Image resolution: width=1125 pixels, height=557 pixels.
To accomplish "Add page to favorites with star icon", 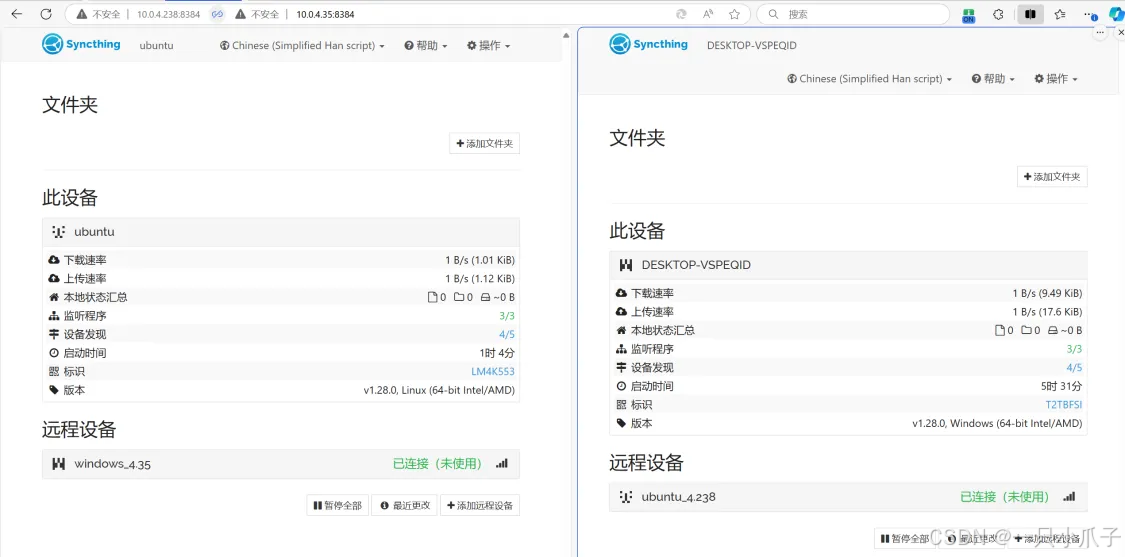I will (x=735, y=14).
